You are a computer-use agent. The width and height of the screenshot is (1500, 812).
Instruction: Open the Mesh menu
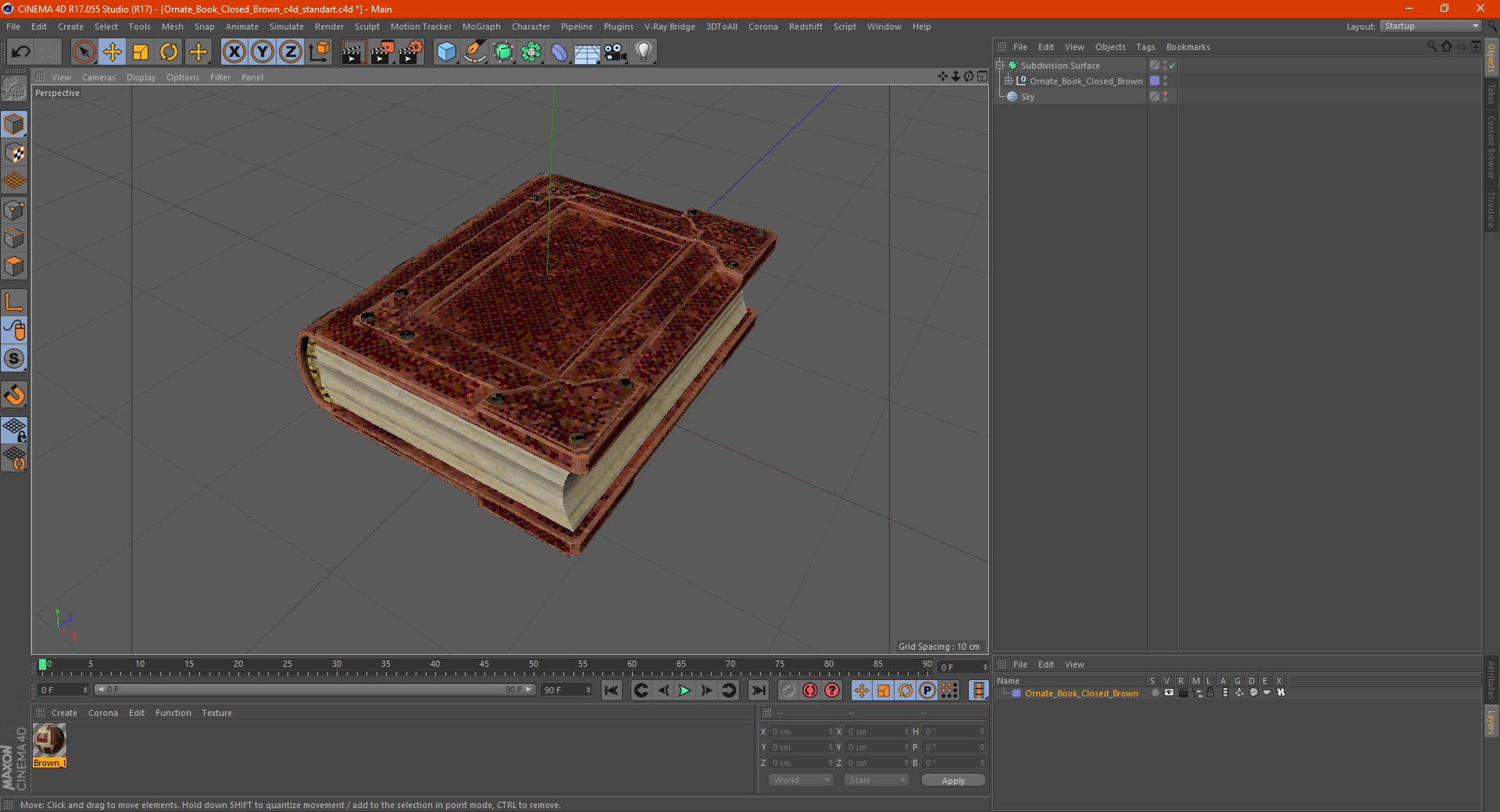pyautogui.click(x=172, y=27)
